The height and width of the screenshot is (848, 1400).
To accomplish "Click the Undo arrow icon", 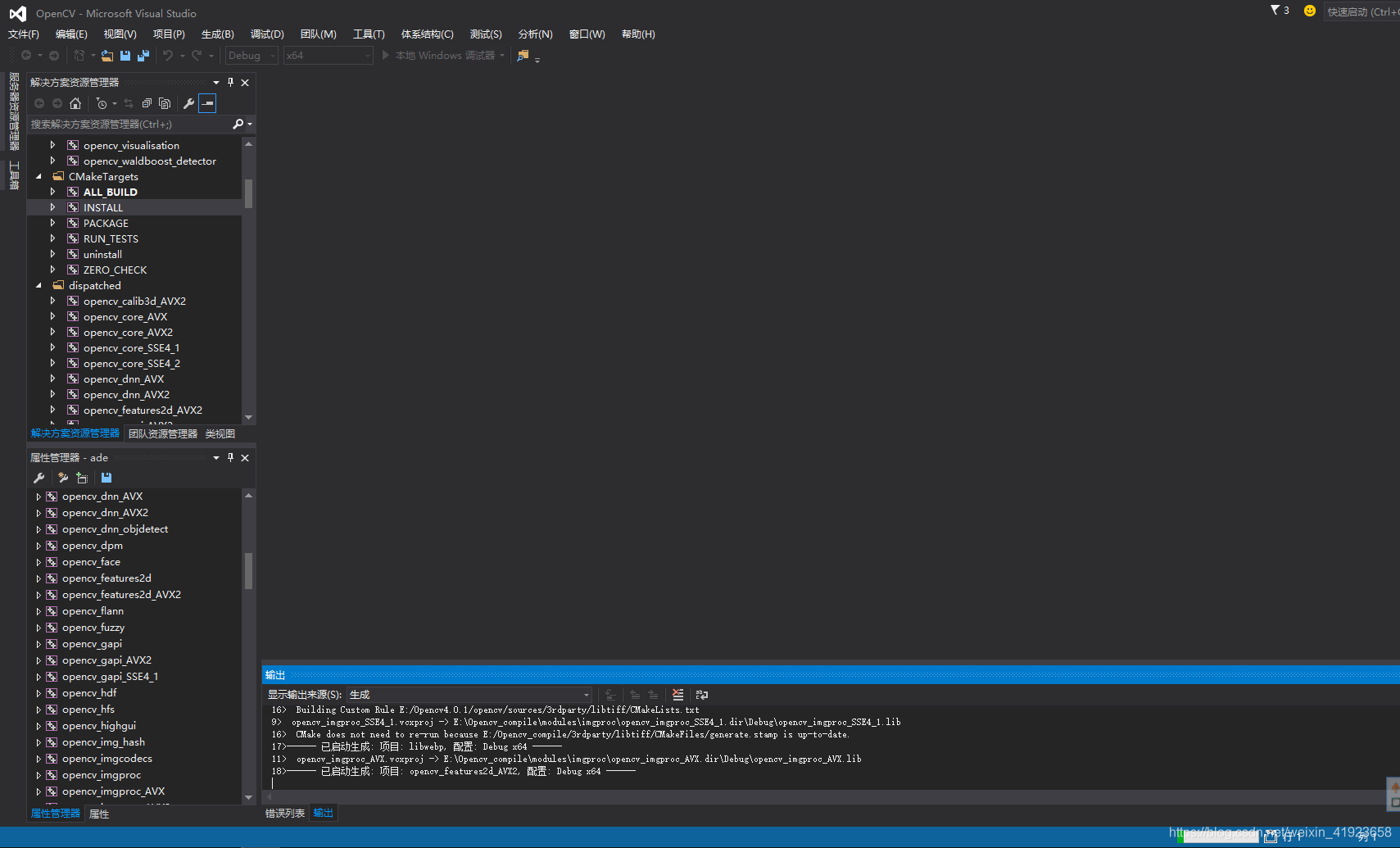I will click(168, 56).
